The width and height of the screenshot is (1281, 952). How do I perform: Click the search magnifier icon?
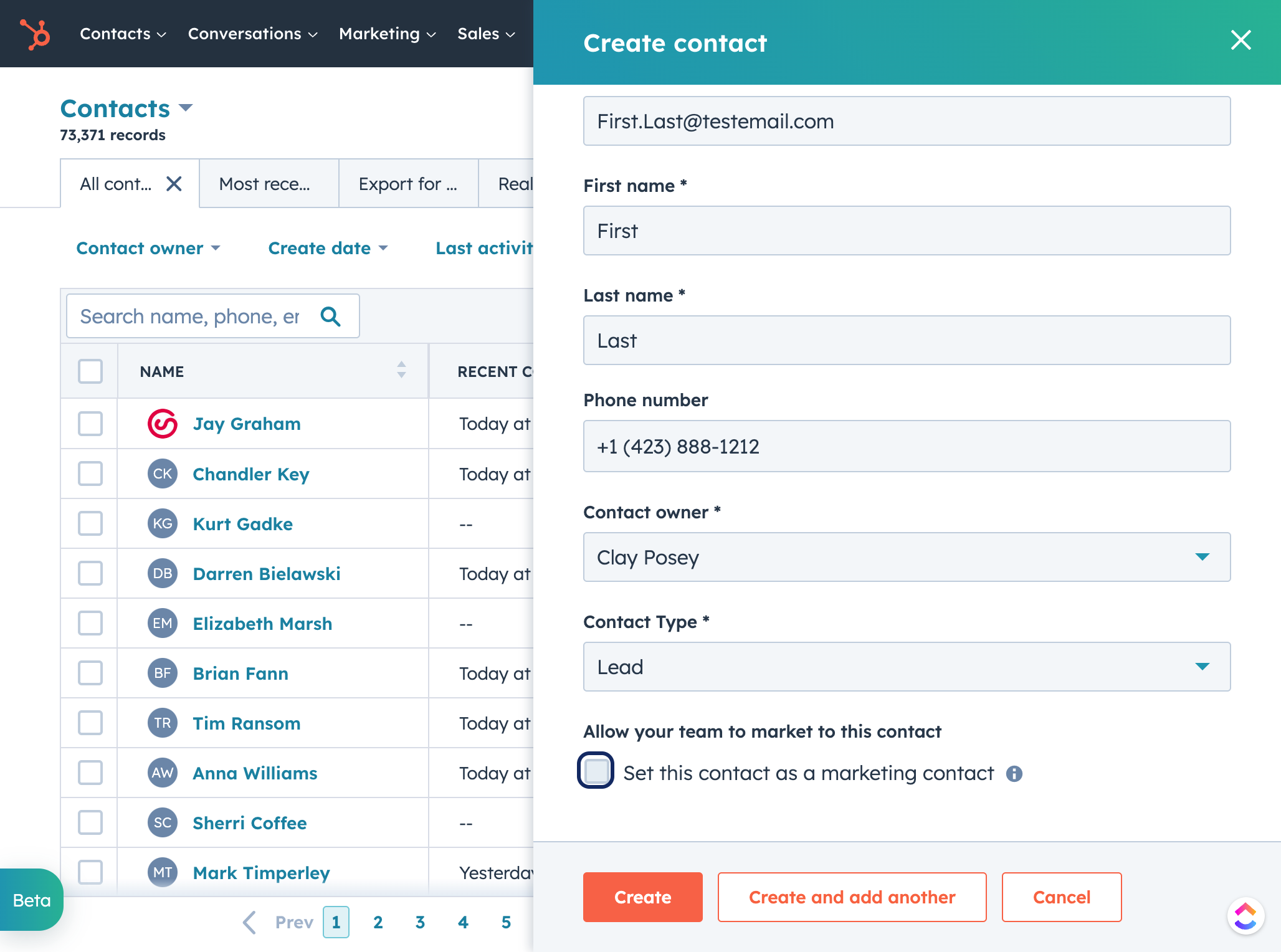(x=330, y=317)
